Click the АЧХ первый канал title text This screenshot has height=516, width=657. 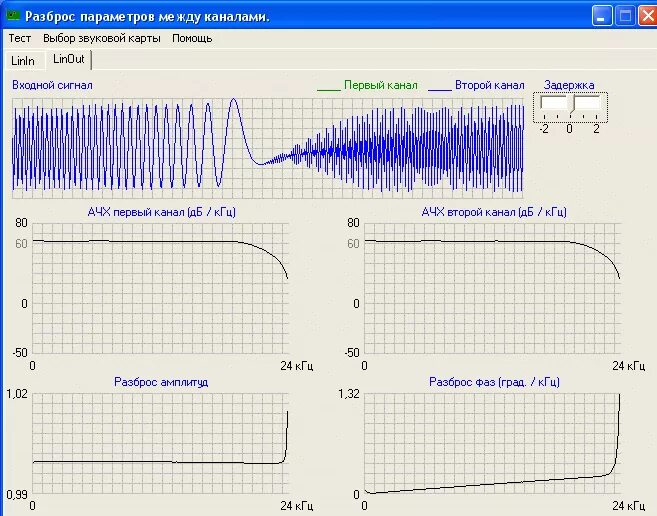pyautogui.click(x=161, y=212)
